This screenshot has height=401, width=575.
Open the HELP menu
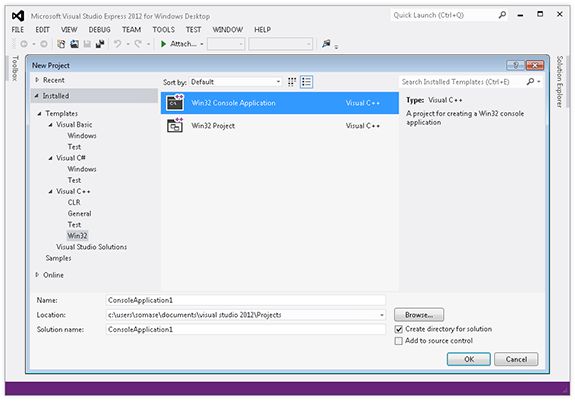[x=263, y=30]
